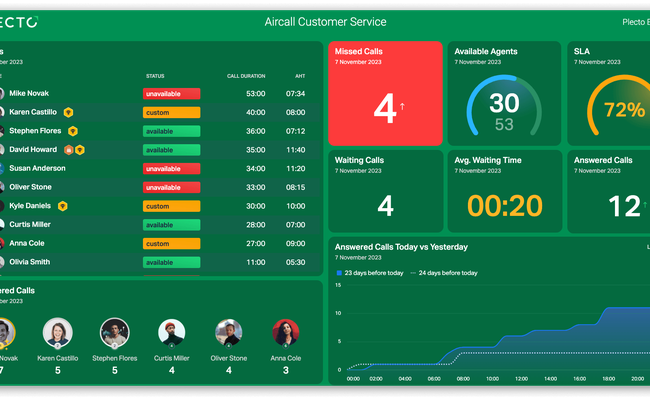Screen dimensions: 650x400
Task: Sort by the STATUS column header
Action: click(x=155, y=76)
